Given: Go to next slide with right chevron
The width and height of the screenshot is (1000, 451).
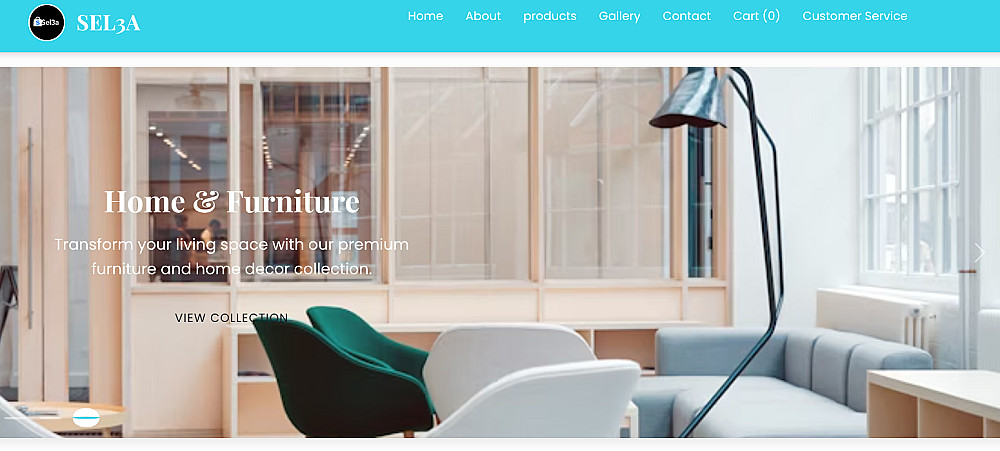Looking at the screenshot, I should click(980, 253).
